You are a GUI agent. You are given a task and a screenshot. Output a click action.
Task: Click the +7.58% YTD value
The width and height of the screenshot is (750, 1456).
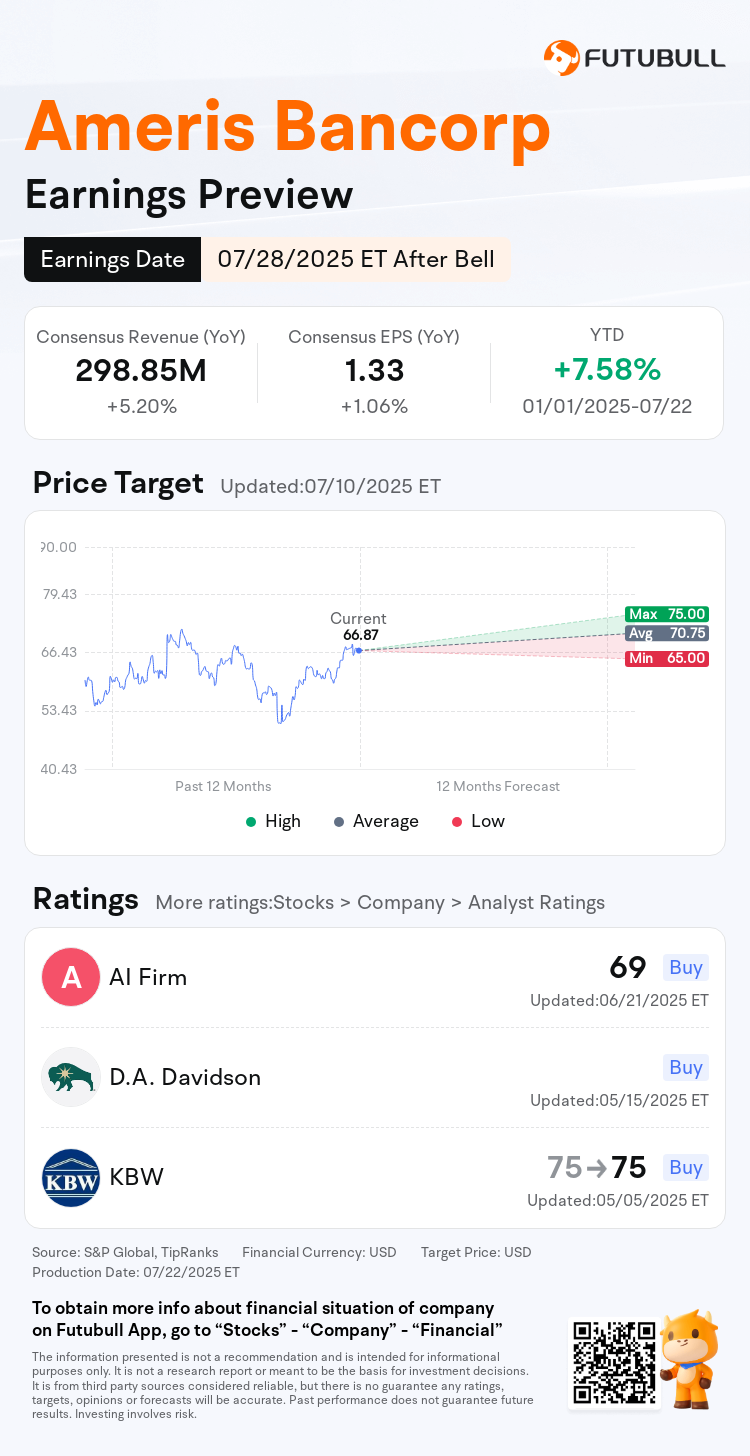607,370
